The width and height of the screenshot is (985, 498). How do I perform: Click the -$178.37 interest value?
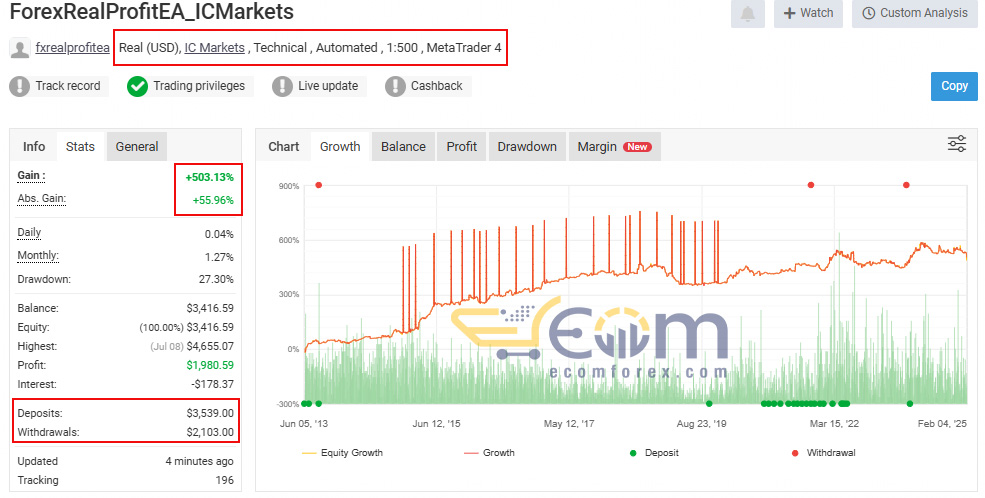[x=212, y=384]
